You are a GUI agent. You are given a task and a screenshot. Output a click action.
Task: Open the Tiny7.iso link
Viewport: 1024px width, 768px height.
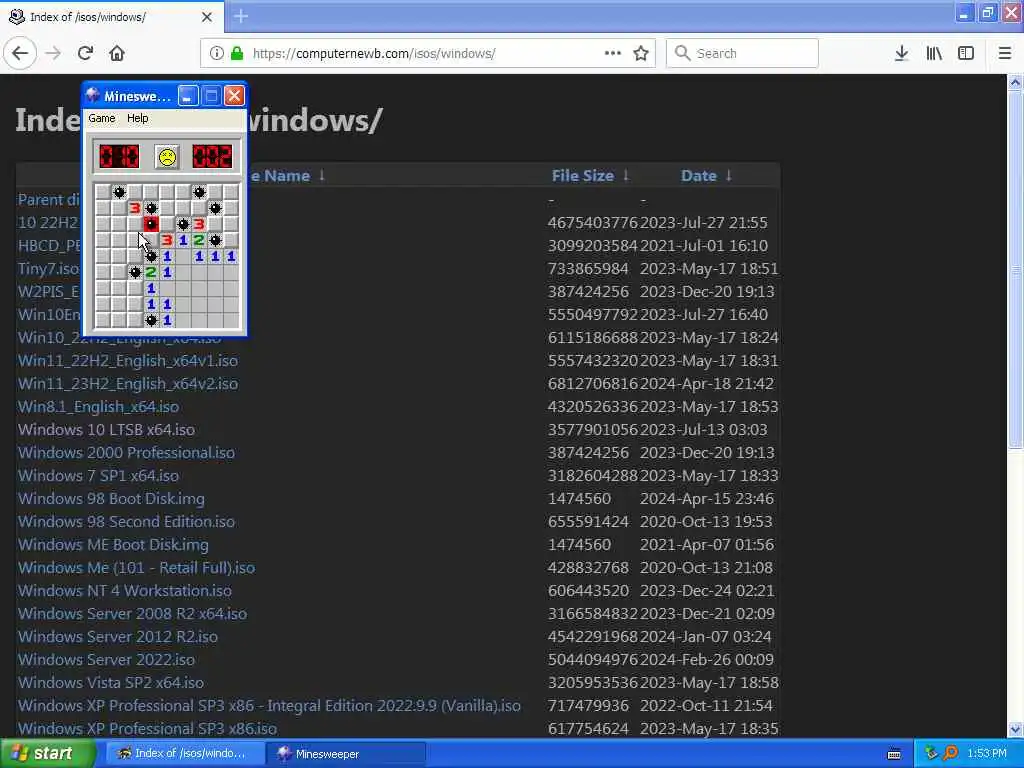coord(48,268)
